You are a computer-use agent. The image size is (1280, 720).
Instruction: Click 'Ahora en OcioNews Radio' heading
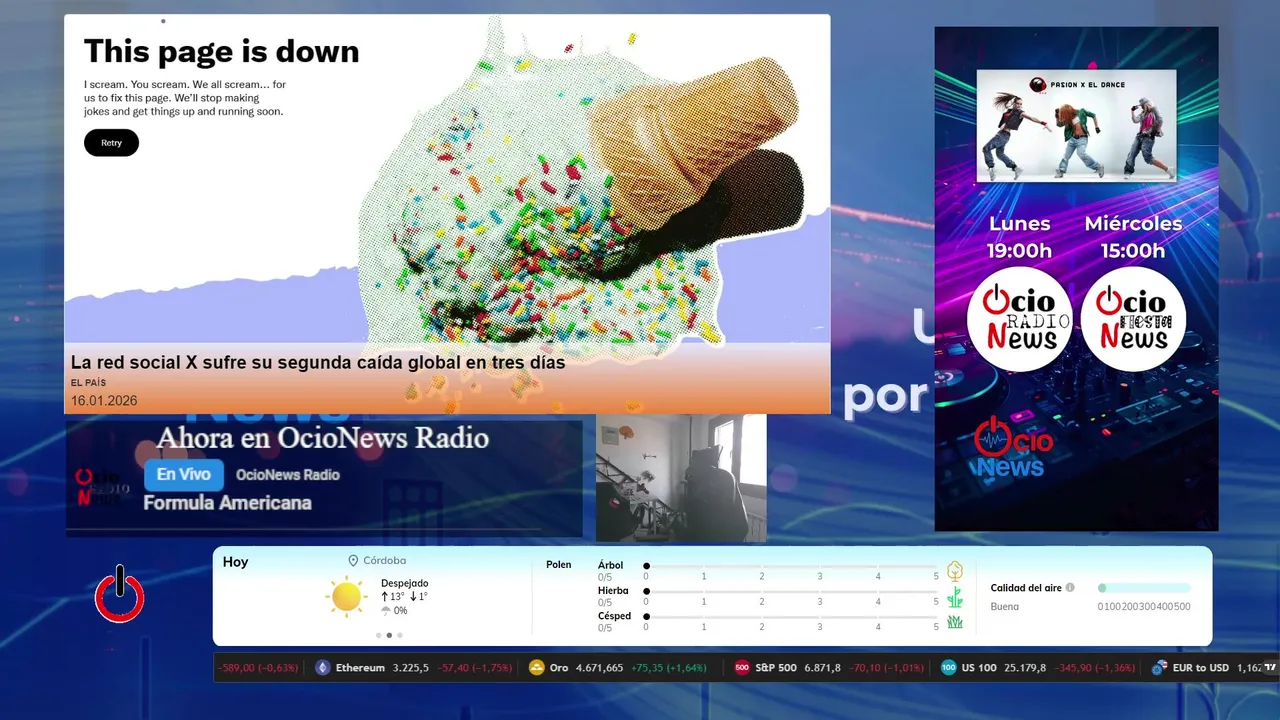click(x=322, y=438)
